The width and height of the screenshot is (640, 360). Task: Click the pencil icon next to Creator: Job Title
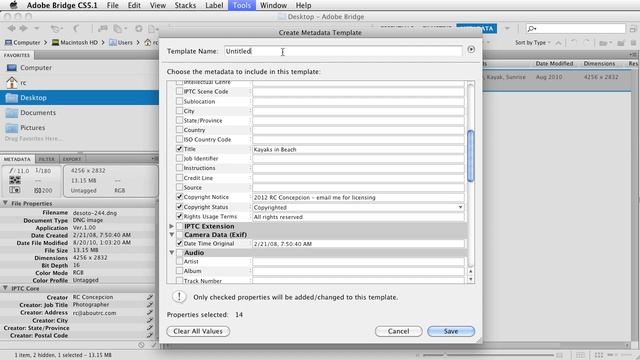pos(150,304)
